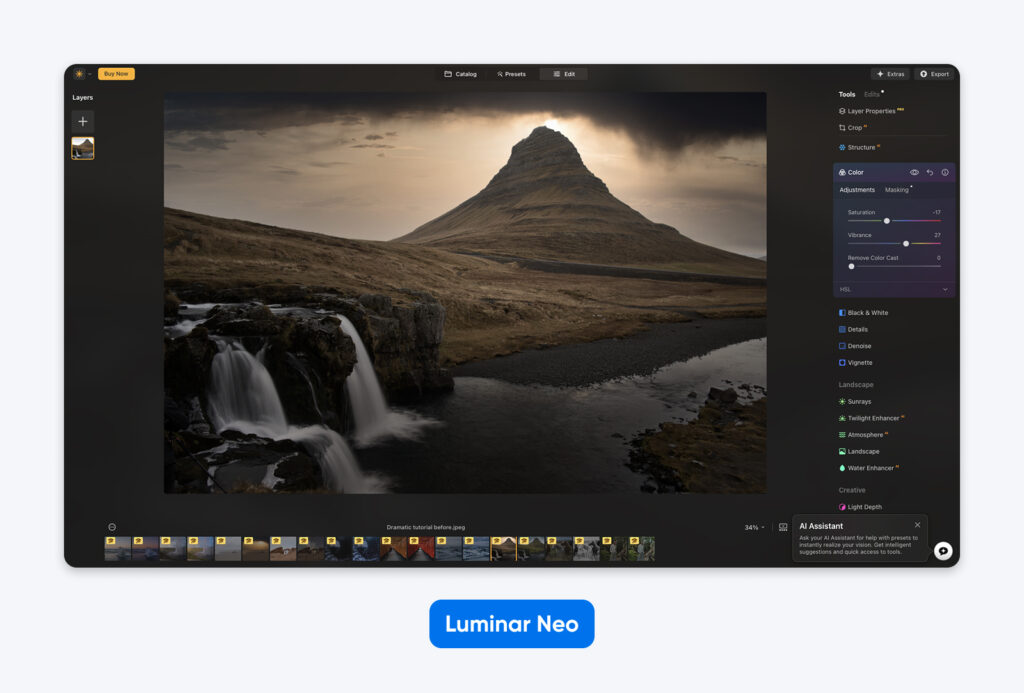Open the Black & White tool
Image resolution: width=1024 pixels, height=693 pixels.
pos(866,312)
